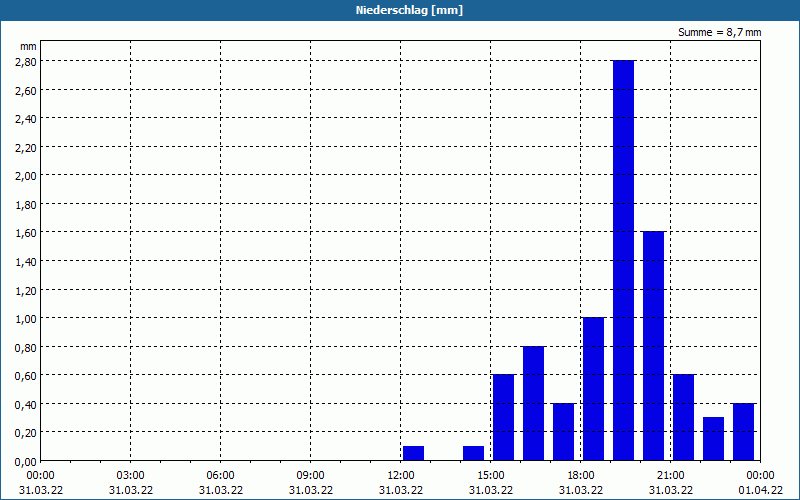Click the Niederschlag [mm] title bar
The image size is (800, 500).
(400, 10)
